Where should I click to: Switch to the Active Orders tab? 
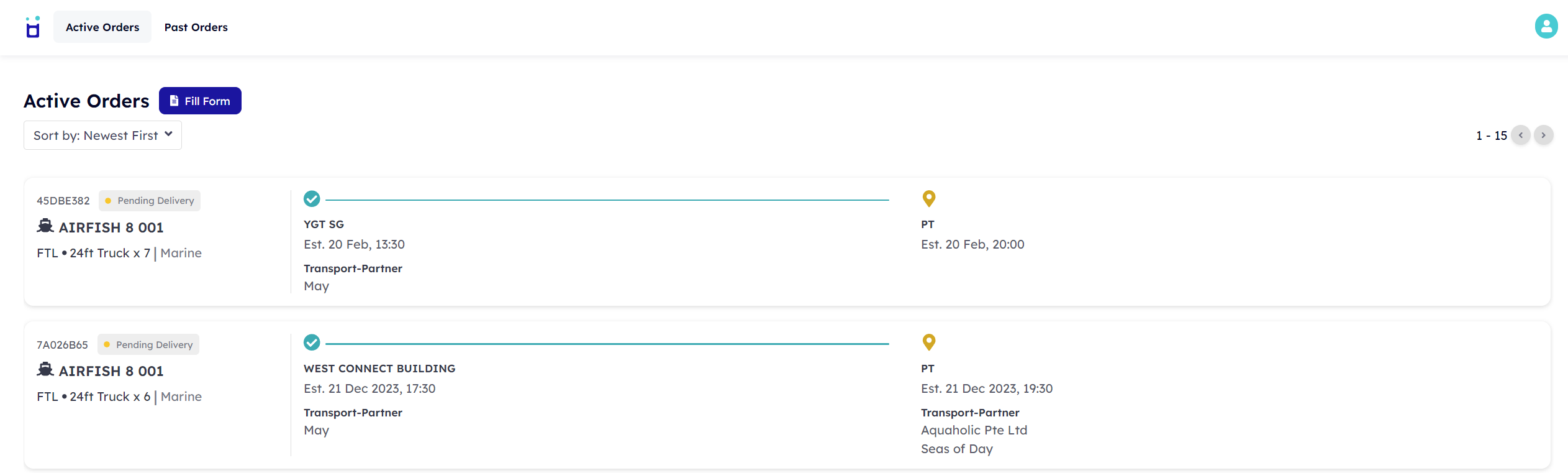(x=102, y=27)
